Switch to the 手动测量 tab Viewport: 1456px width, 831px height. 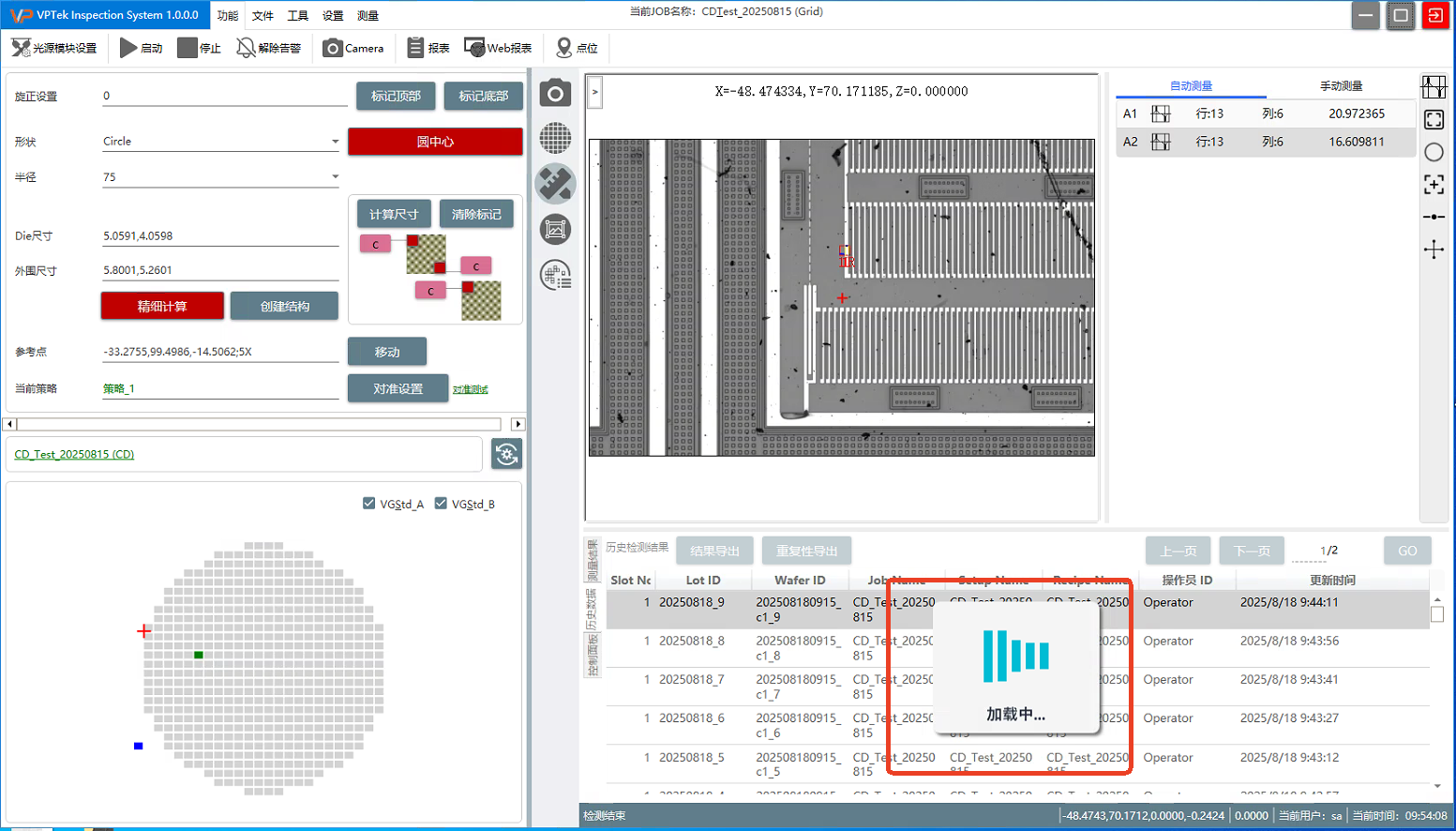click(1341, 86)
